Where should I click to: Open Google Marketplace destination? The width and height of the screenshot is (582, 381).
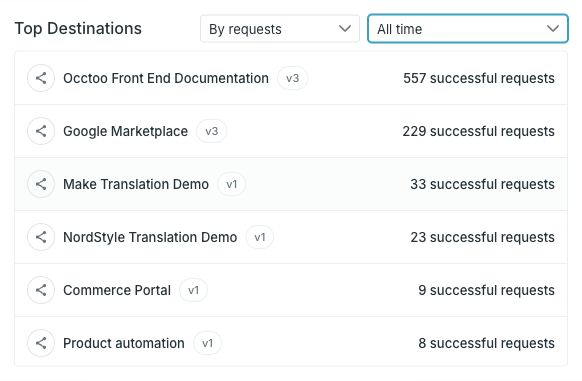click(x=125, y=131)
